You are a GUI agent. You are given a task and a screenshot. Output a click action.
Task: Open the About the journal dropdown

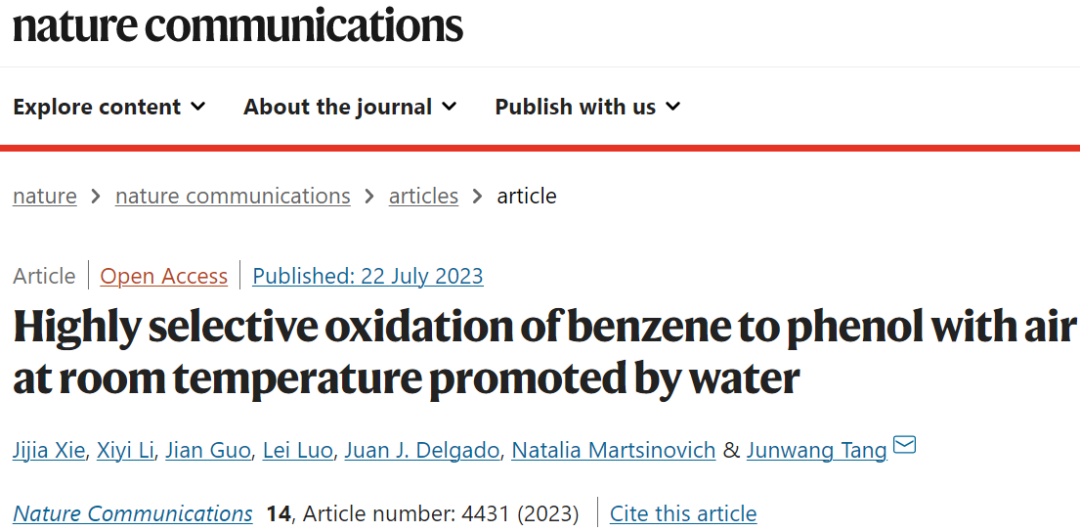pyautogui.click(x=350, y=107)
